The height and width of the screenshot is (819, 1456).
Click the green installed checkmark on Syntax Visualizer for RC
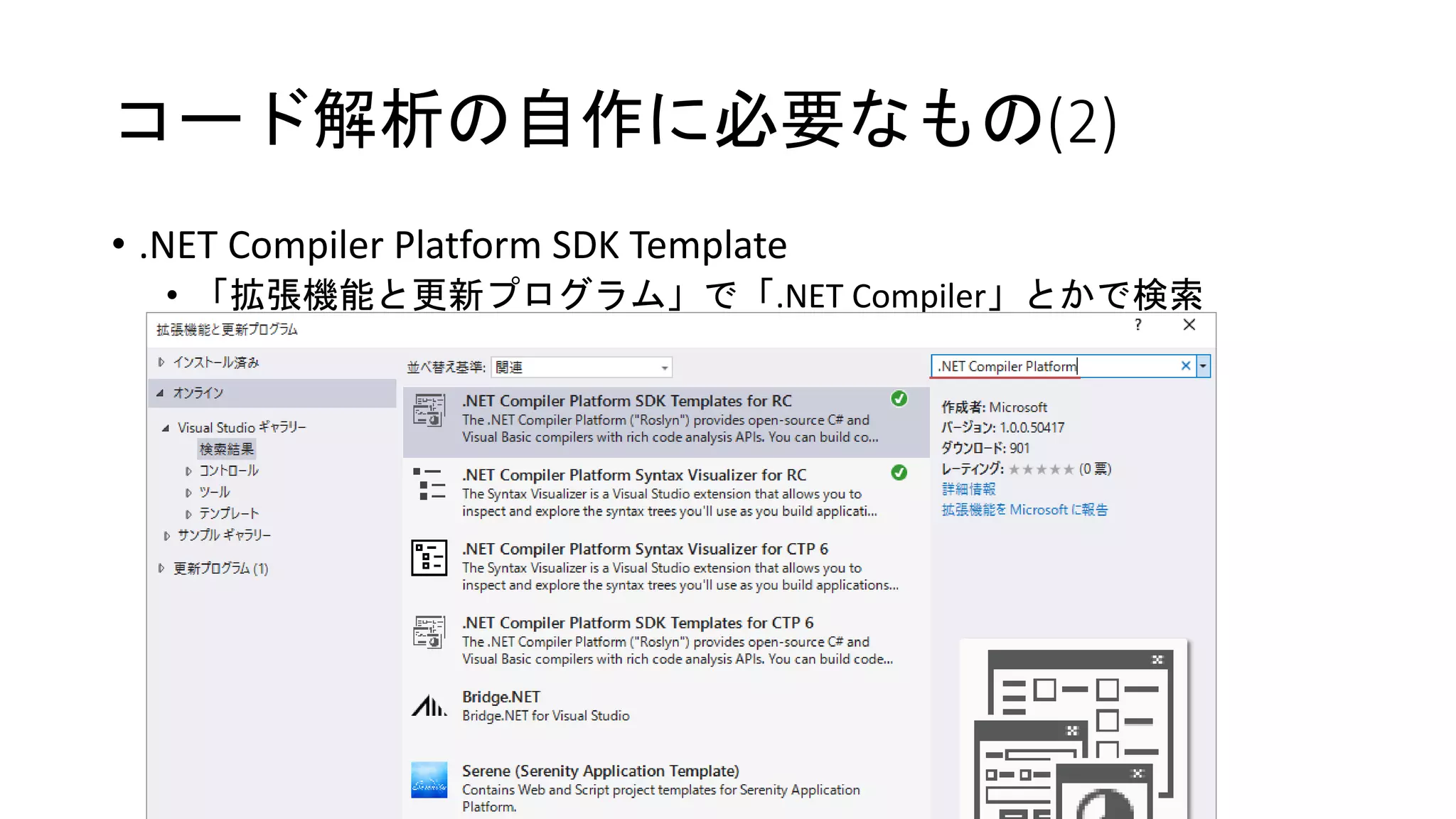tap(899, 473)
